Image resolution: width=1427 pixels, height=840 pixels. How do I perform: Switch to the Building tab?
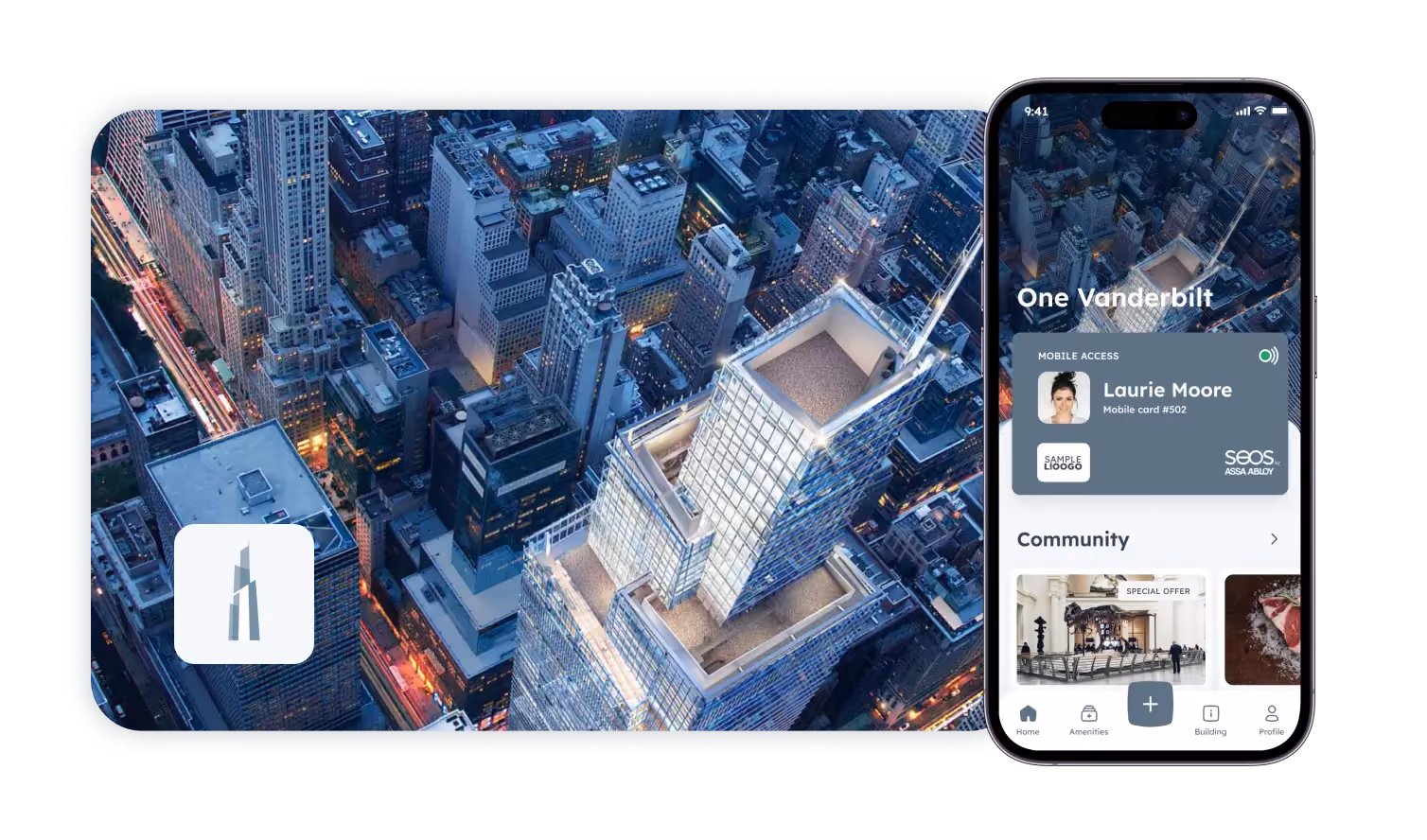pos(1210,719)
